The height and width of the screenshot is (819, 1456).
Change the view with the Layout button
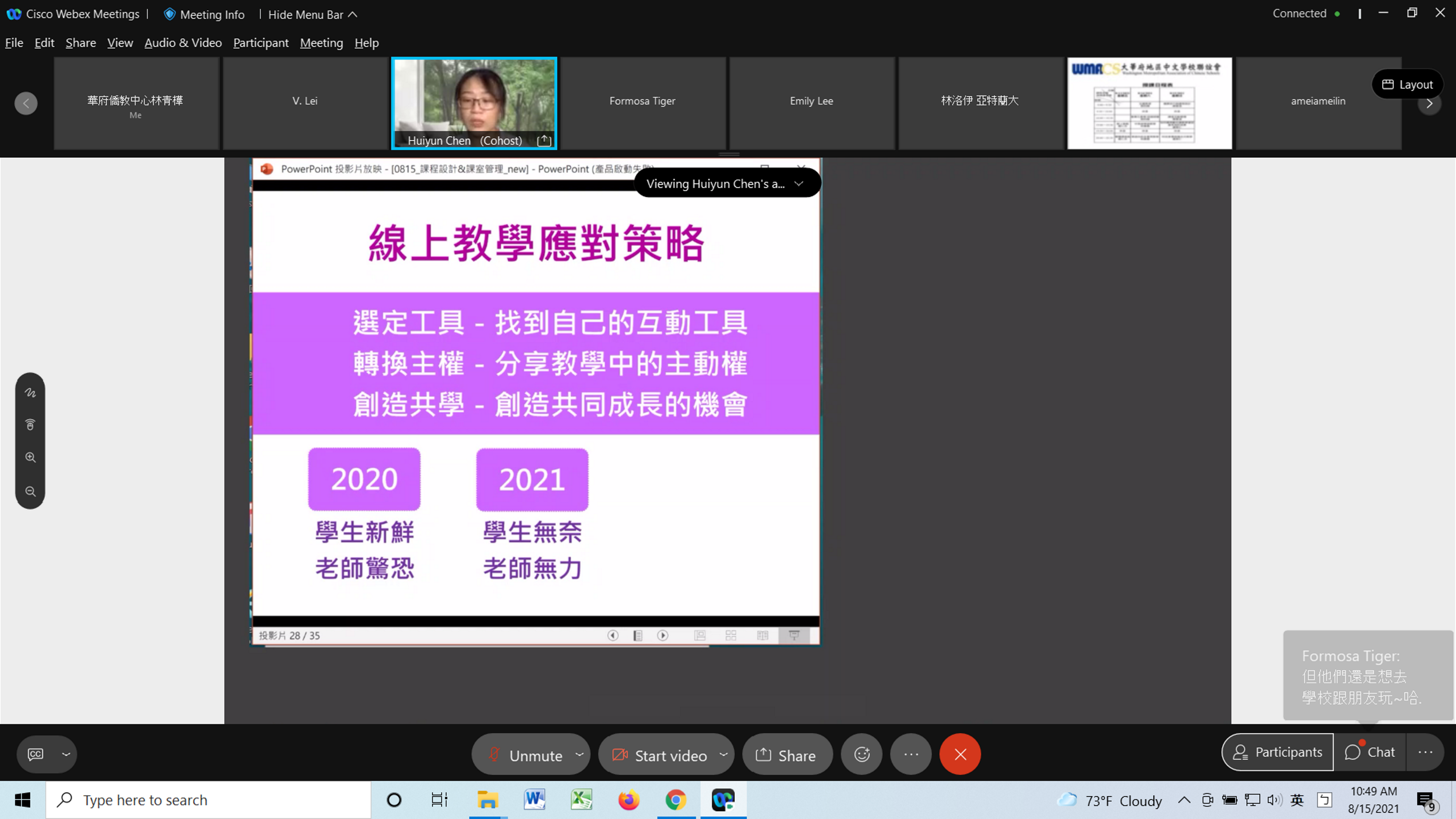point(1407,83)
